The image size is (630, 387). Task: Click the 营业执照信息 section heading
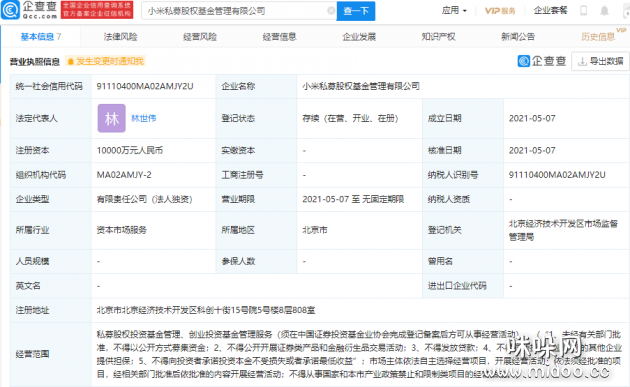35,61
